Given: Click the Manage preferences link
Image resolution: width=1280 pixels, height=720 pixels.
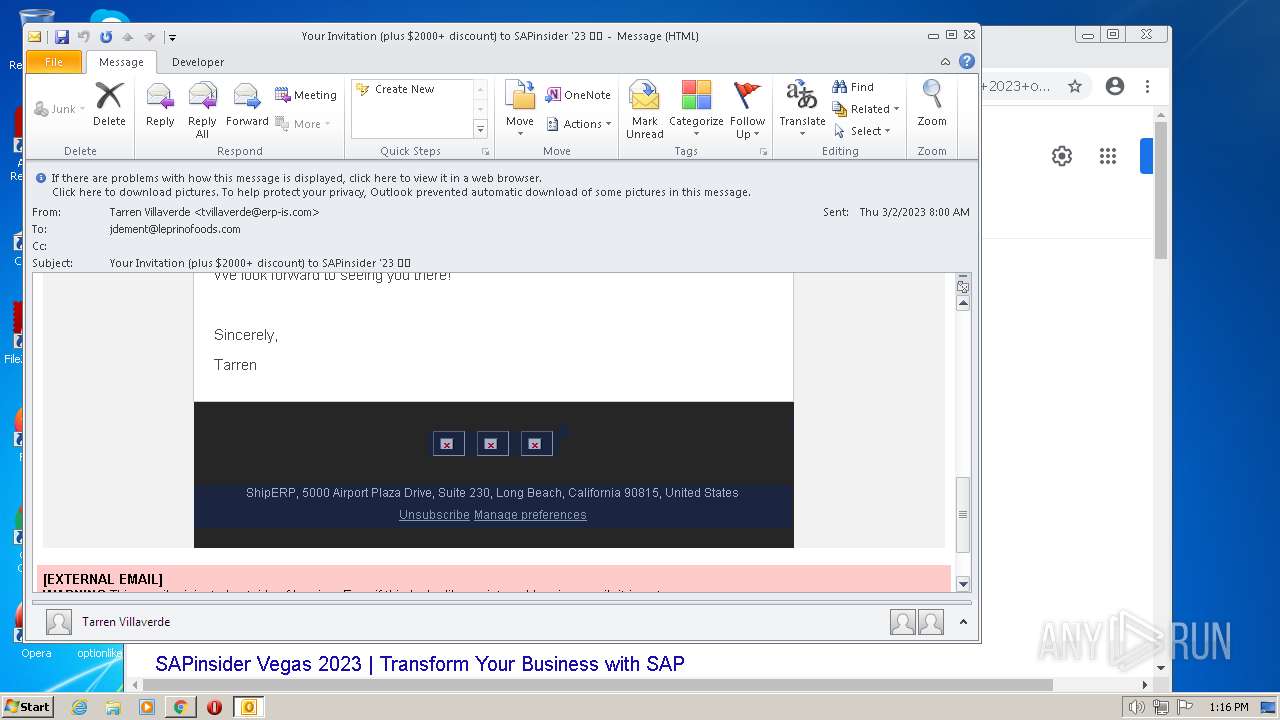Looking at the screenshot, I should tap(530, 515).
